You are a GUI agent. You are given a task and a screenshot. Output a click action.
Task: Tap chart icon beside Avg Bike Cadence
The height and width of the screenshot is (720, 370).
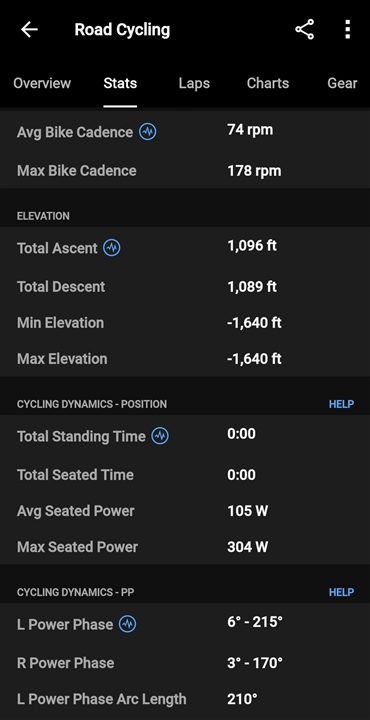[x=148, y=132]
